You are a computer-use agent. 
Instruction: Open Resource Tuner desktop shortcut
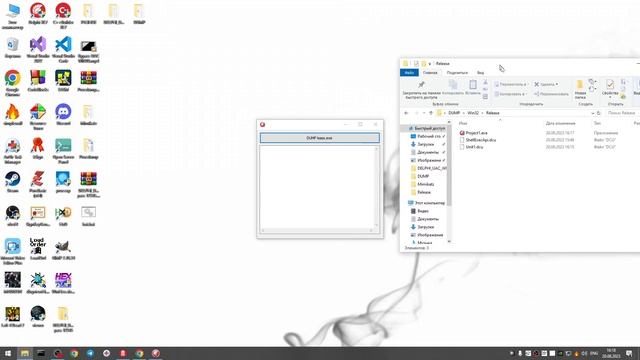click(x=38, y=117)
